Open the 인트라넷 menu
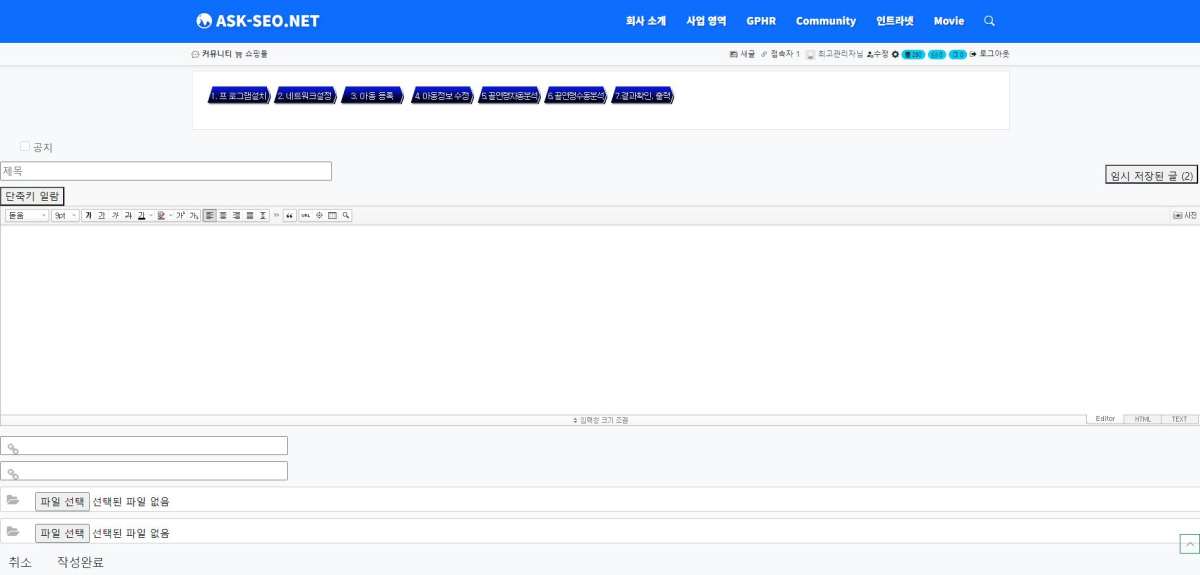 (895, 21)
